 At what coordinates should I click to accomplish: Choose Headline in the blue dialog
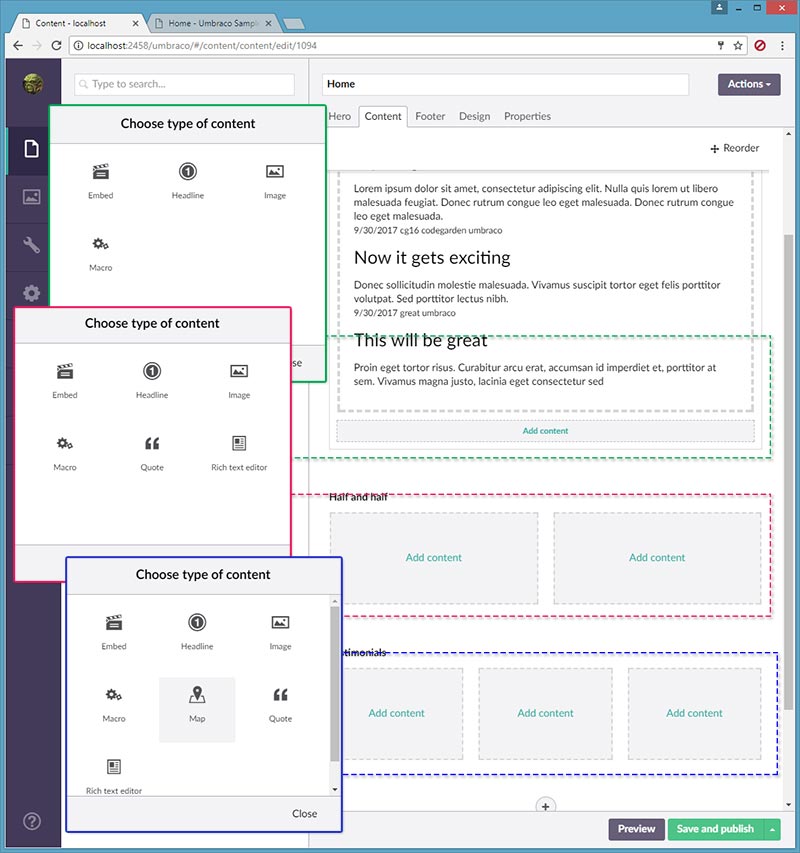click(x=197, y=632)
